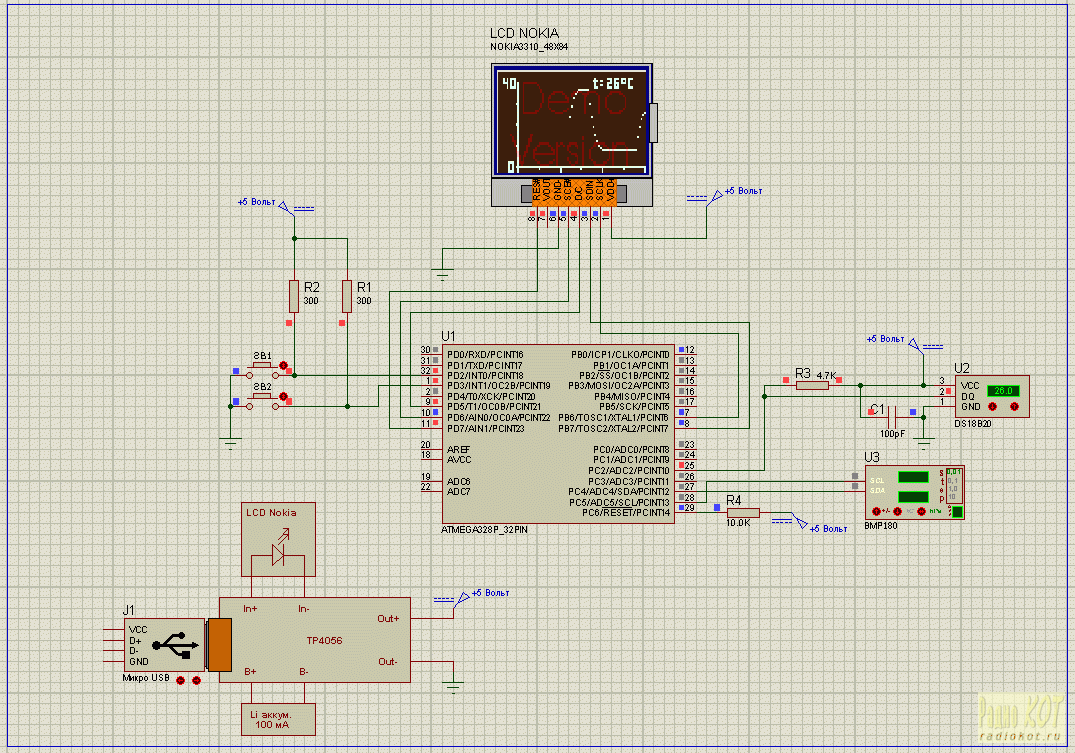Click the AREF pin label on U1
1075x753 pixels.
pos(458,449)
